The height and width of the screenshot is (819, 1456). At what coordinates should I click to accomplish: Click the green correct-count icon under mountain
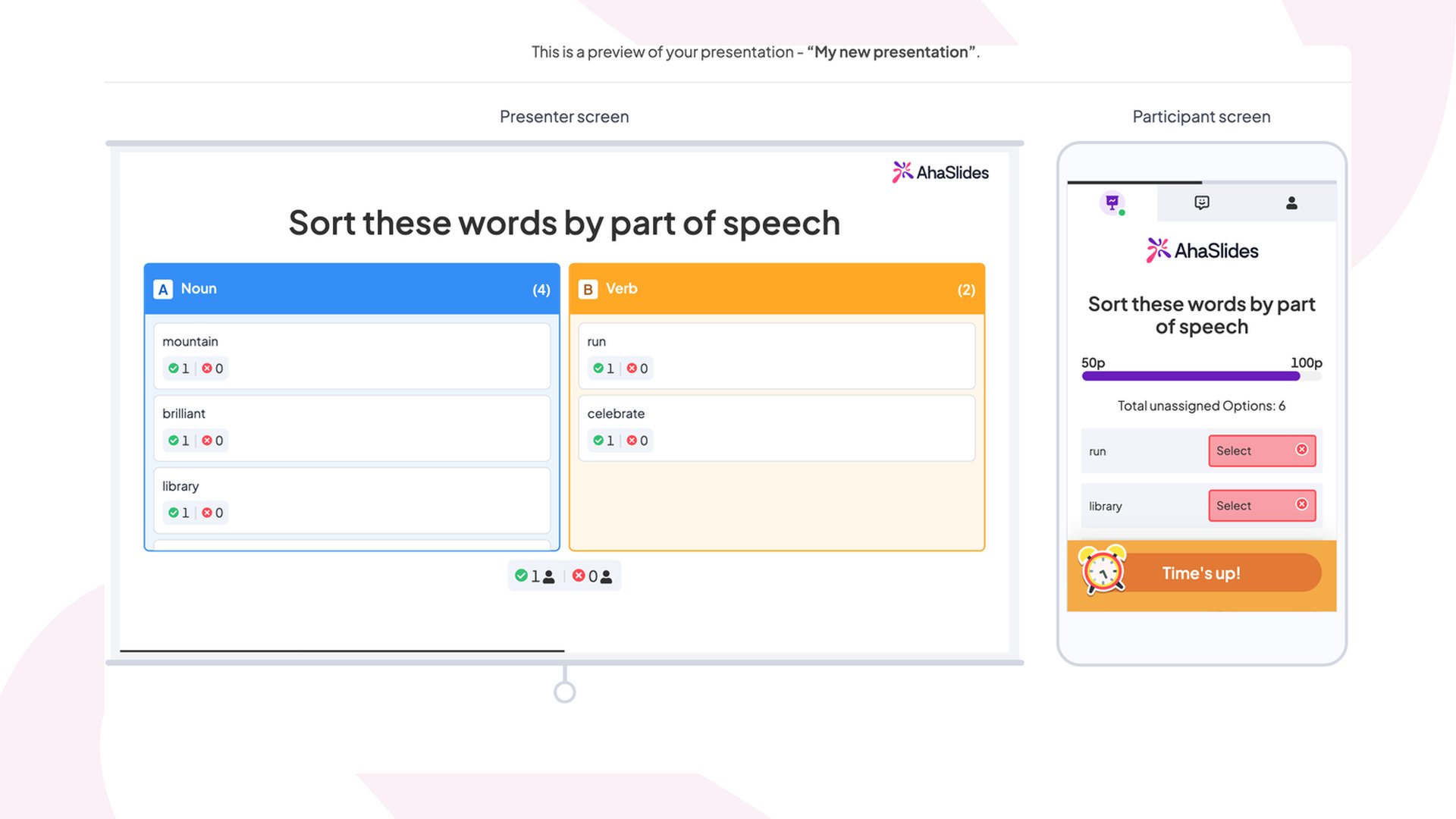click(x=174, y=368)
